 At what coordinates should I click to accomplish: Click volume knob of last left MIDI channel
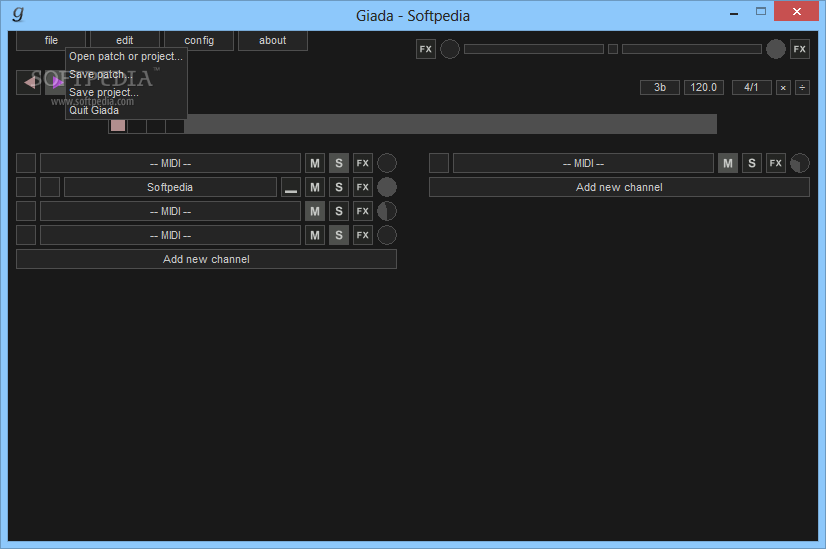pyautogui.click(x=387, y=235)
